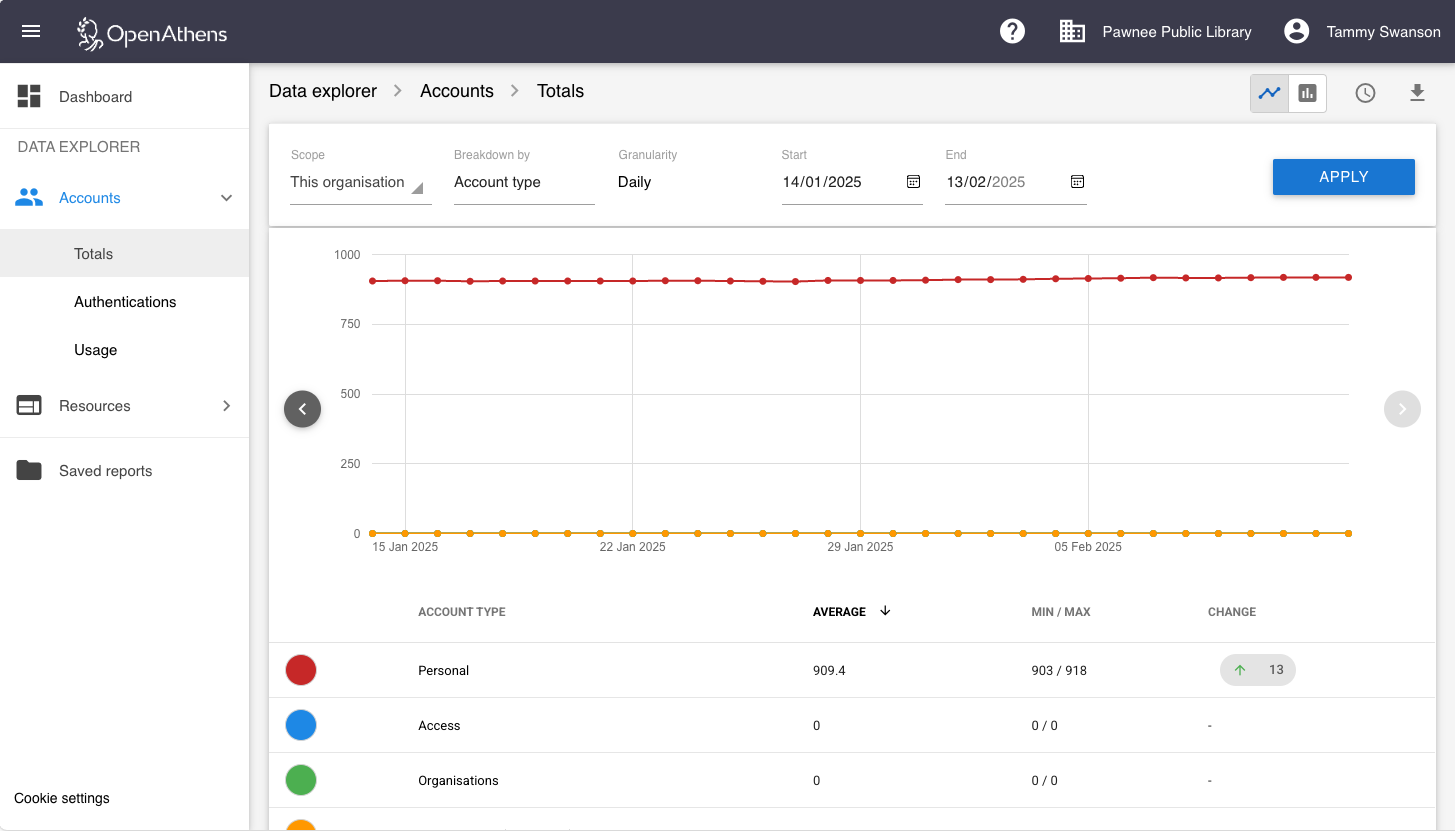Open calendar picker for End date
Viewport: 1455px width, 831px height.
tap(1077, 182)
